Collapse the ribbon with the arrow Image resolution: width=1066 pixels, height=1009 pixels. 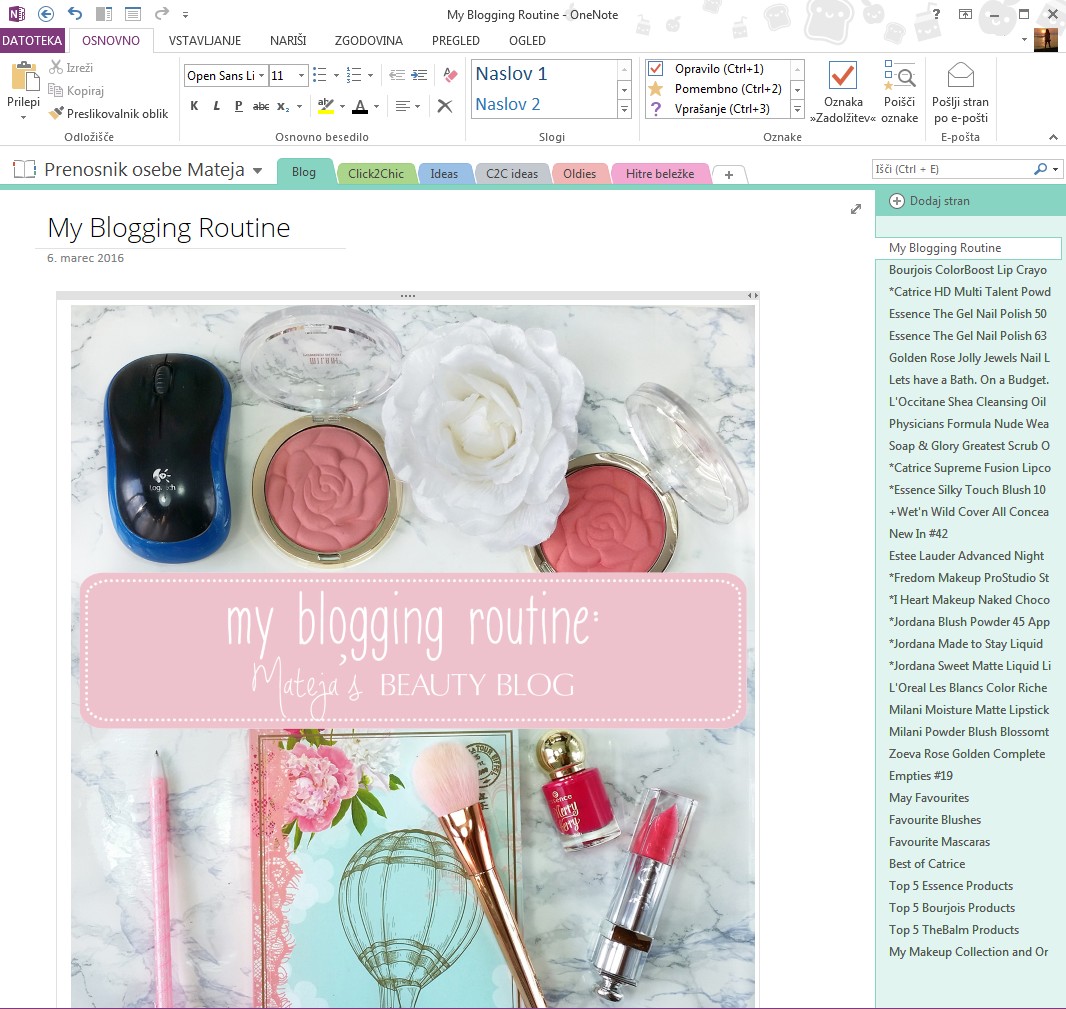coord(1053,137)
